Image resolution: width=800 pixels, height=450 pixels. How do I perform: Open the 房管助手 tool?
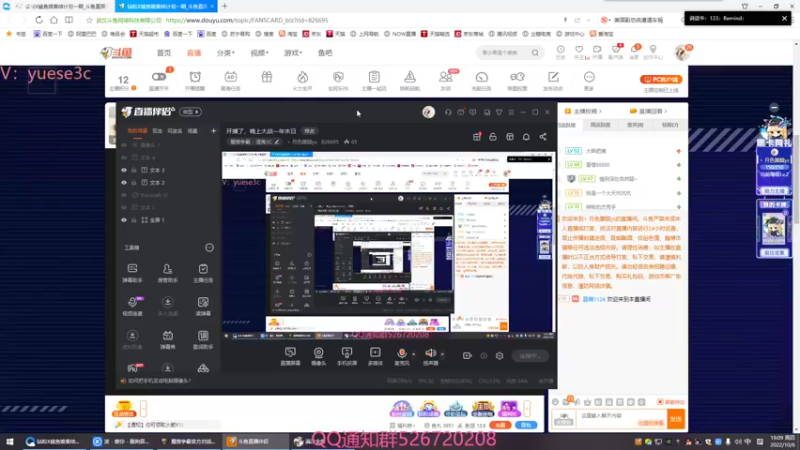[x=167, y=273]
